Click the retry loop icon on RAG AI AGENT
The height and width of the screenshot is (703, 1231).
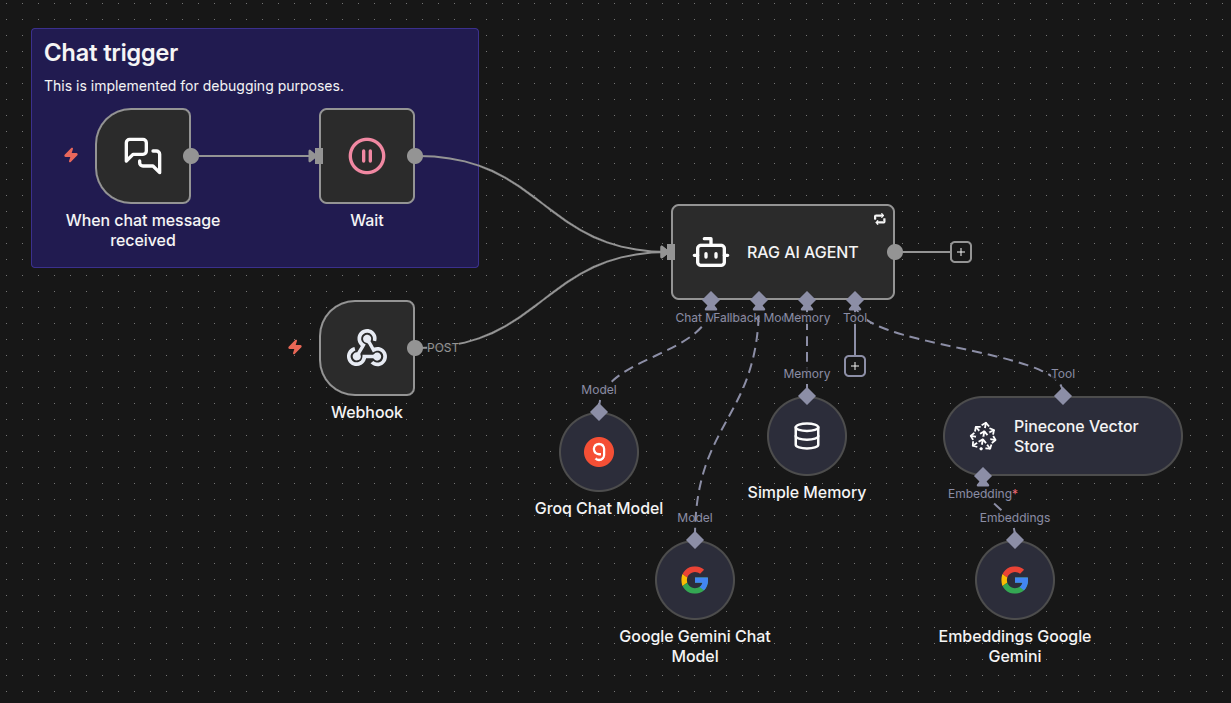coord(879,219)
